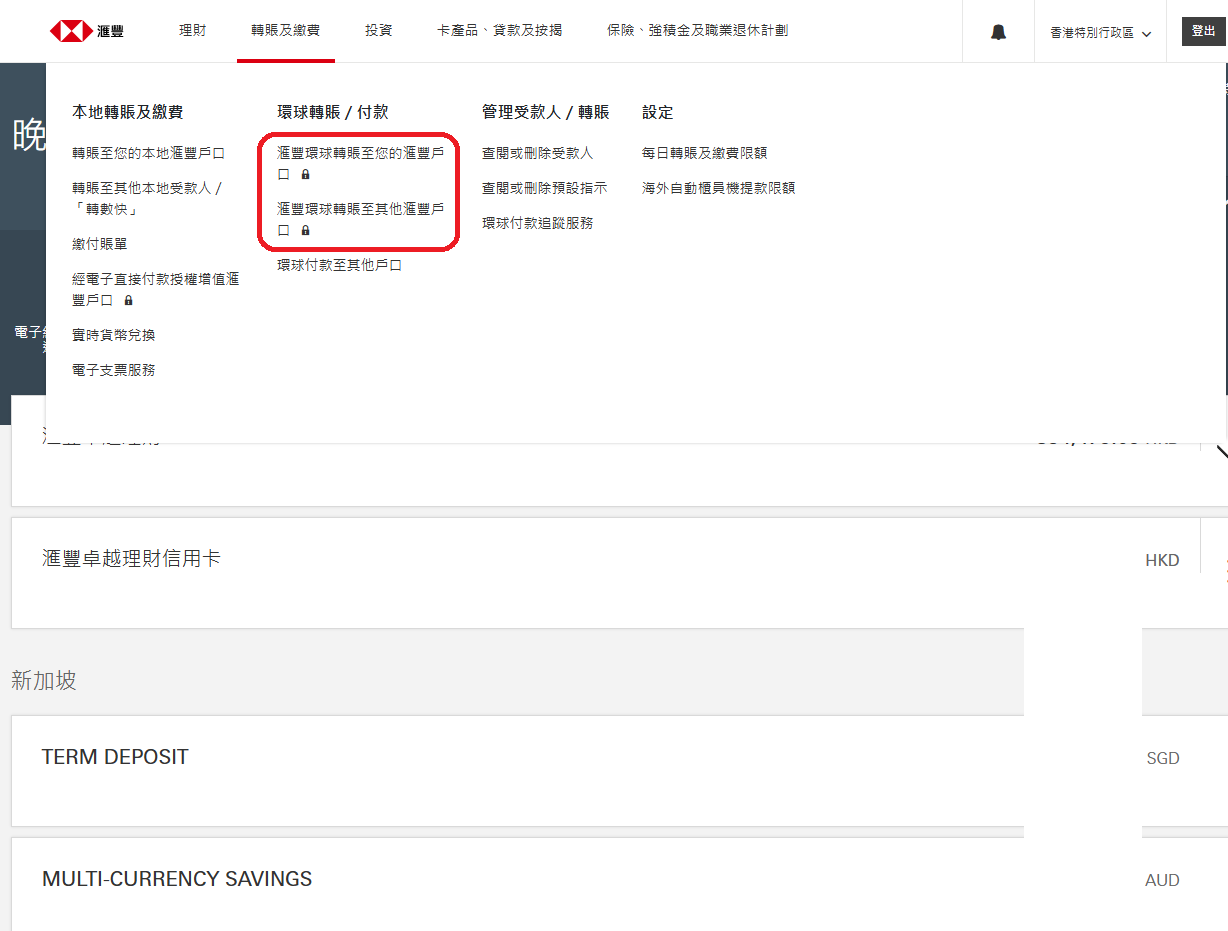
Task: Open 每日轉賬及繳費限額 settings
Action: click(x=705, y=153)
